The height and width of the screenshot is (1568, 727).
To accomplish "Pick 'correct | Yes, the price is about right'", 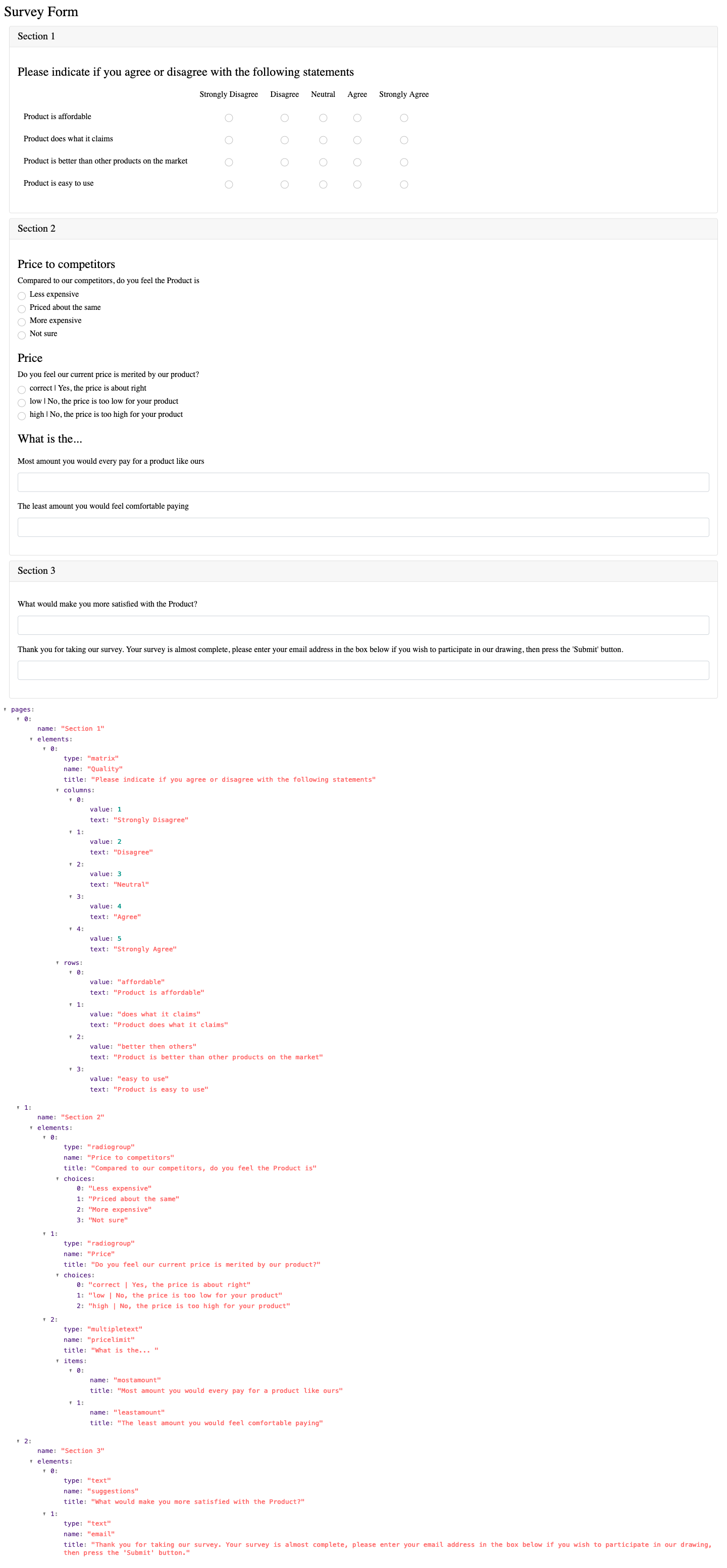I will point(22,390).
